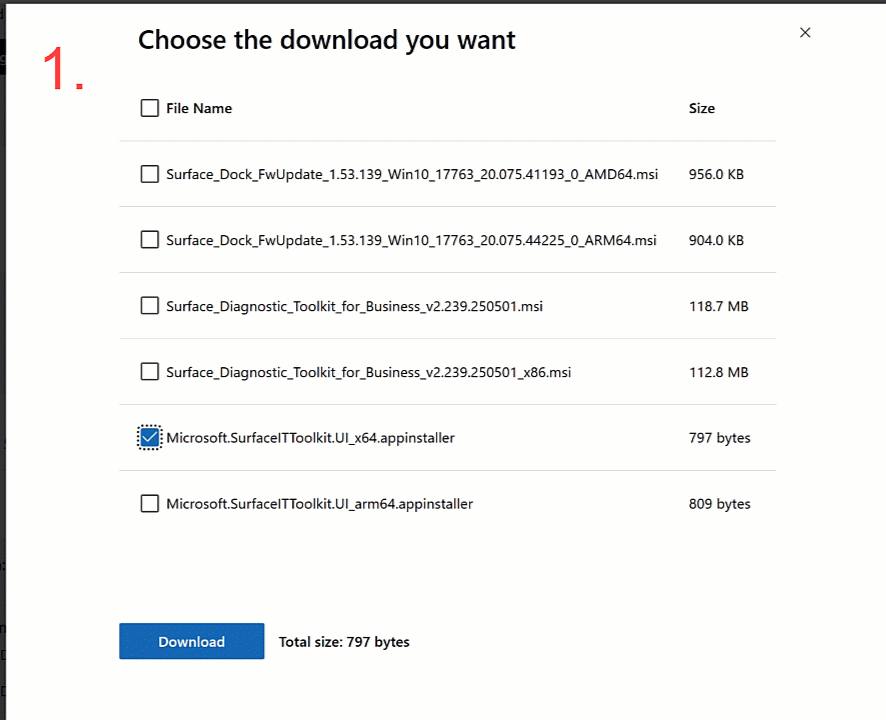This screenshot has width=886, height=720.
Task: Click the Total size: 797 bytes label
Action: point(345,641)
